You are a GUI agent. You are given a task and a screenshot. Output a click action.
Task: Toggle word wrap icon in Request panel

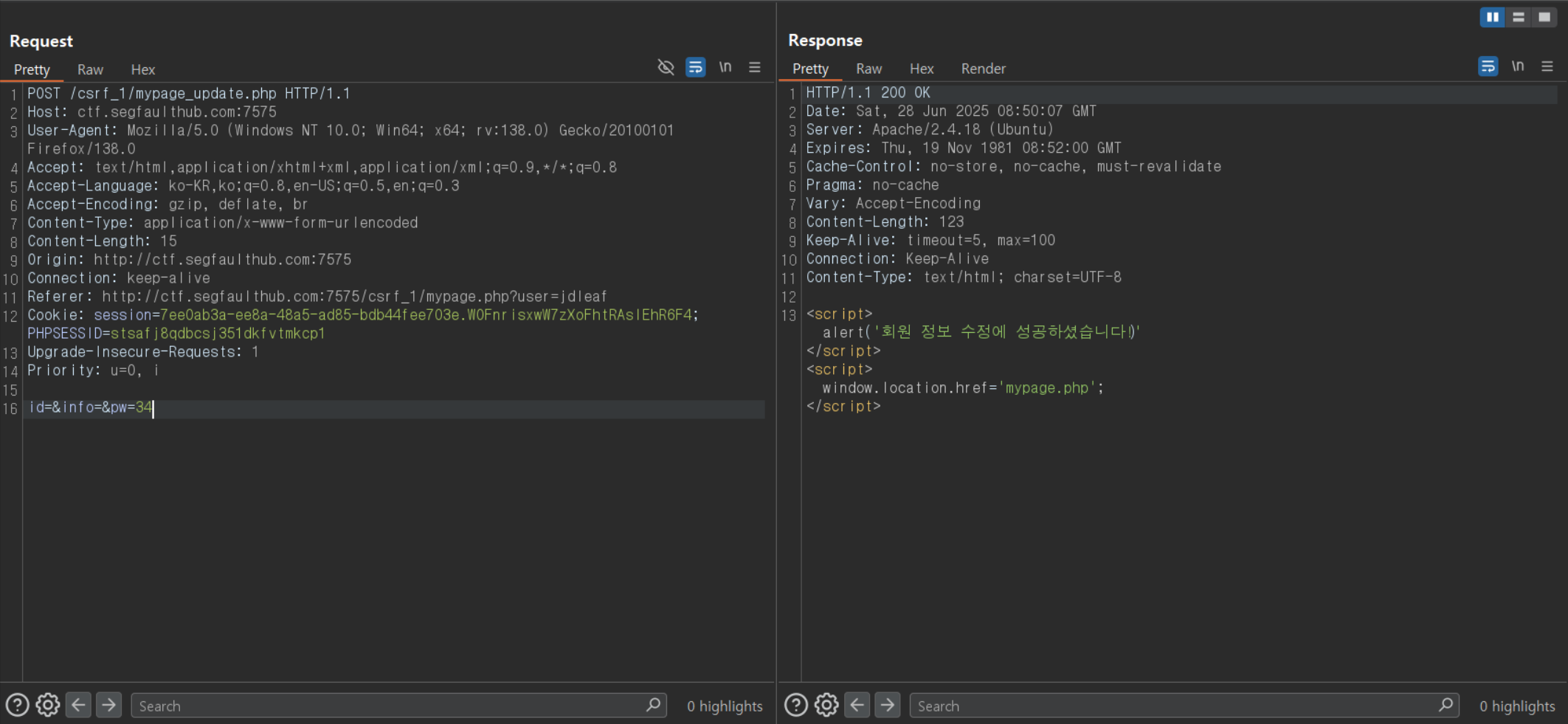[x=695, y=67]
